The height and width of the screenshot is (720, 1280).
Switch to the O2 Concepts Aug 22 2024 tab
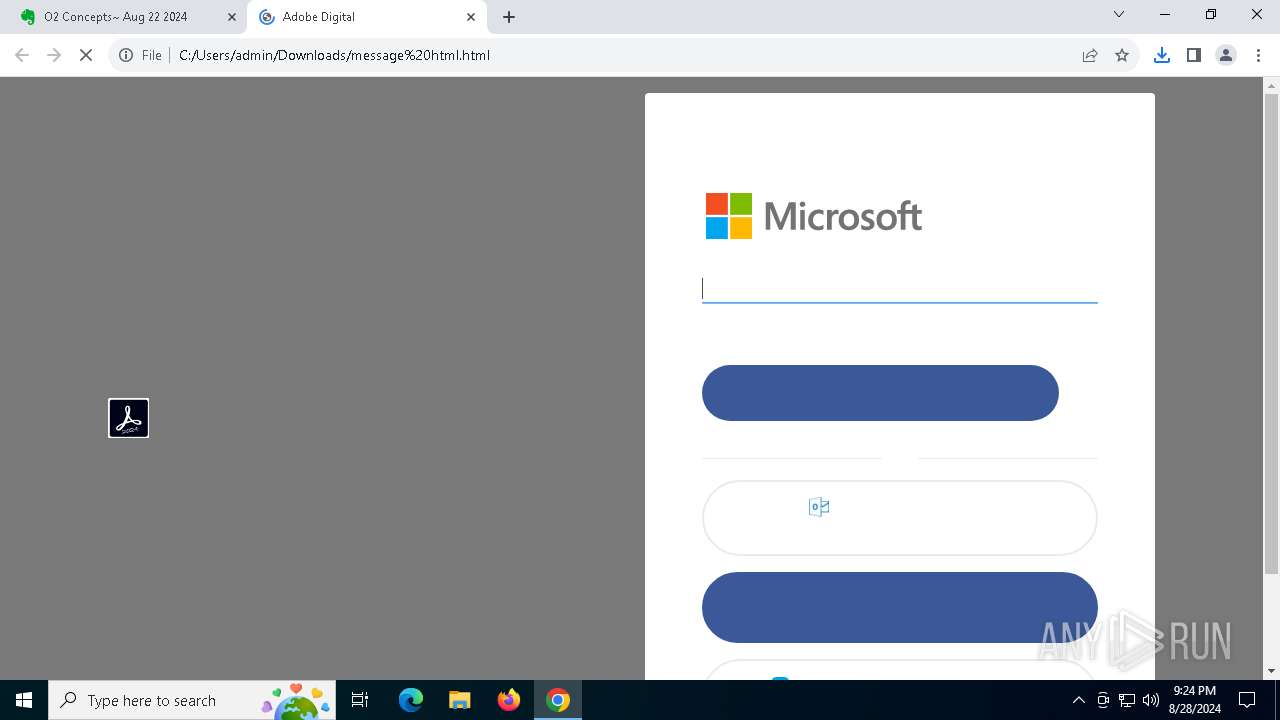click(x=125, y=17)
